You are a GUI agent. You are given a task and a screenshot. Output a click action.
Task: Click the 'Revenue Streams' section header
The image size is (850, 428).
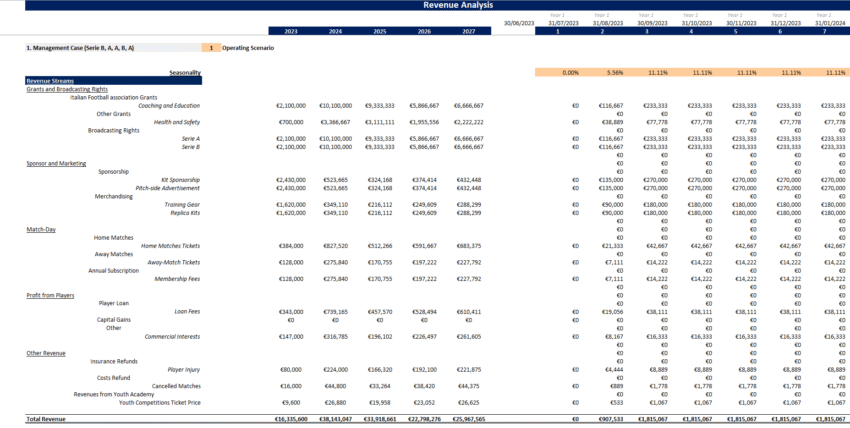tap(113, 81)
